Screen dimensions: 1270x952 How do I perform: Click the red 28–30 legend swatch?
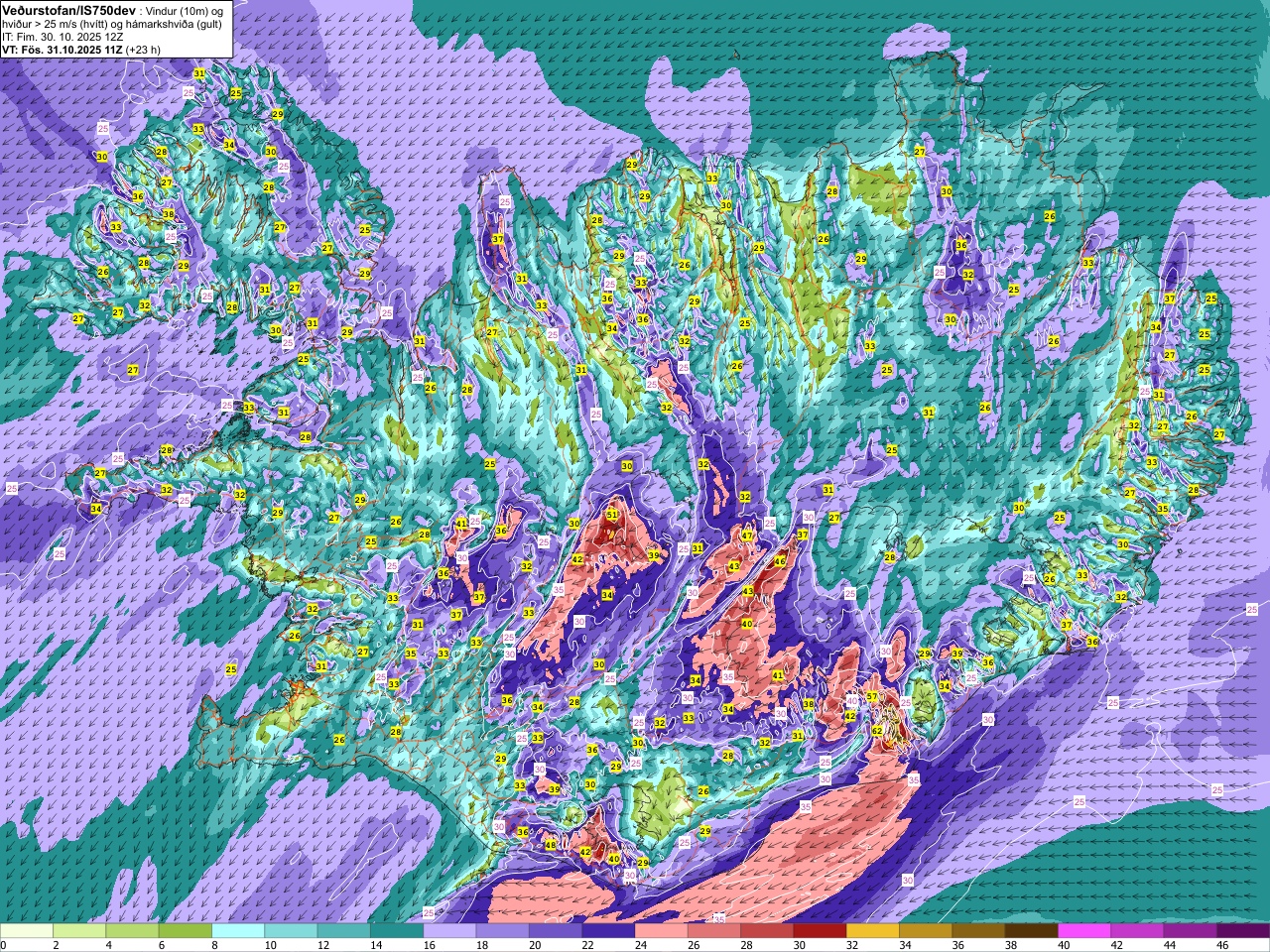point(767,931)
